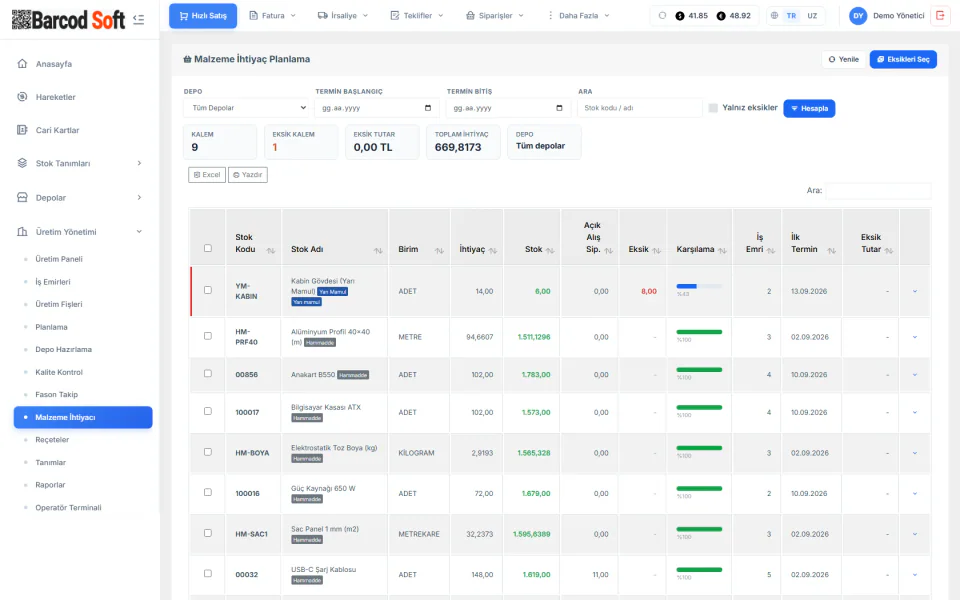The height and width of the screenshot is (600, 960).
Task: Open the Depo dropdown showing Tüm Depolar
Action: pos(247,108)
